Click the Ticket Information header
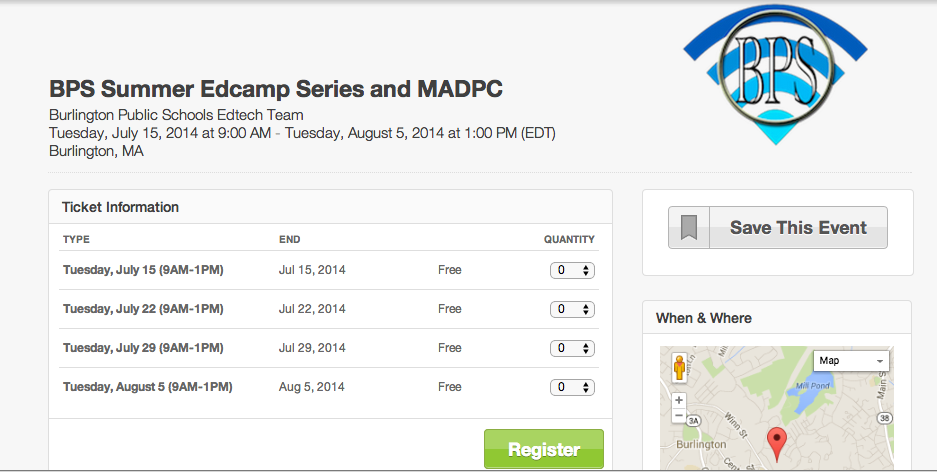Screen dimensions: 937x472 120,207
